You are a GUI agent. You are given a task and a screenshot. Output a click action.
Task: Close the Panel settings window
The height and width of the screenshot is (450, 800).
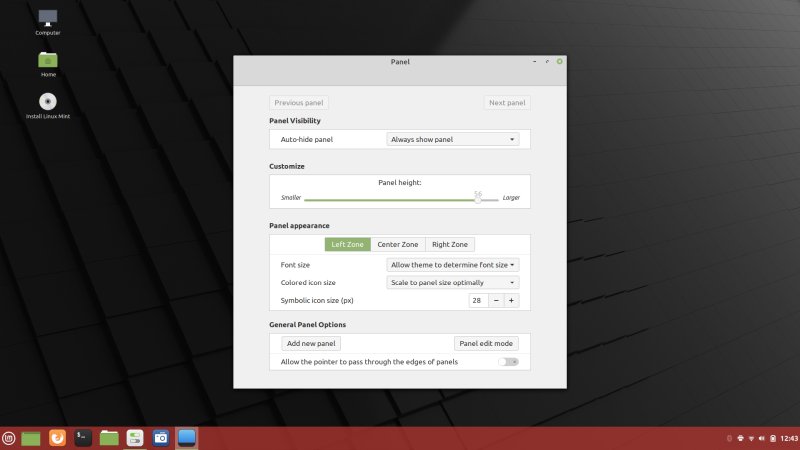coord(560,61)
